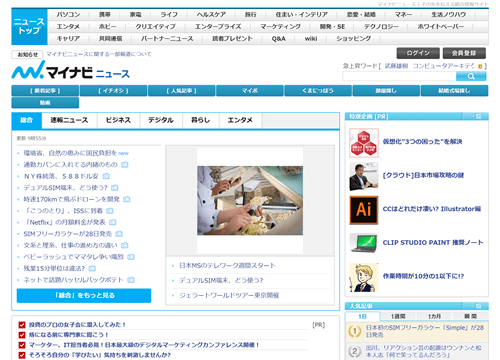Open ジェラートワールドツアー東京開催 link
Image resolution: width=500 pixels, height=360 pixels.
(229, 295)
